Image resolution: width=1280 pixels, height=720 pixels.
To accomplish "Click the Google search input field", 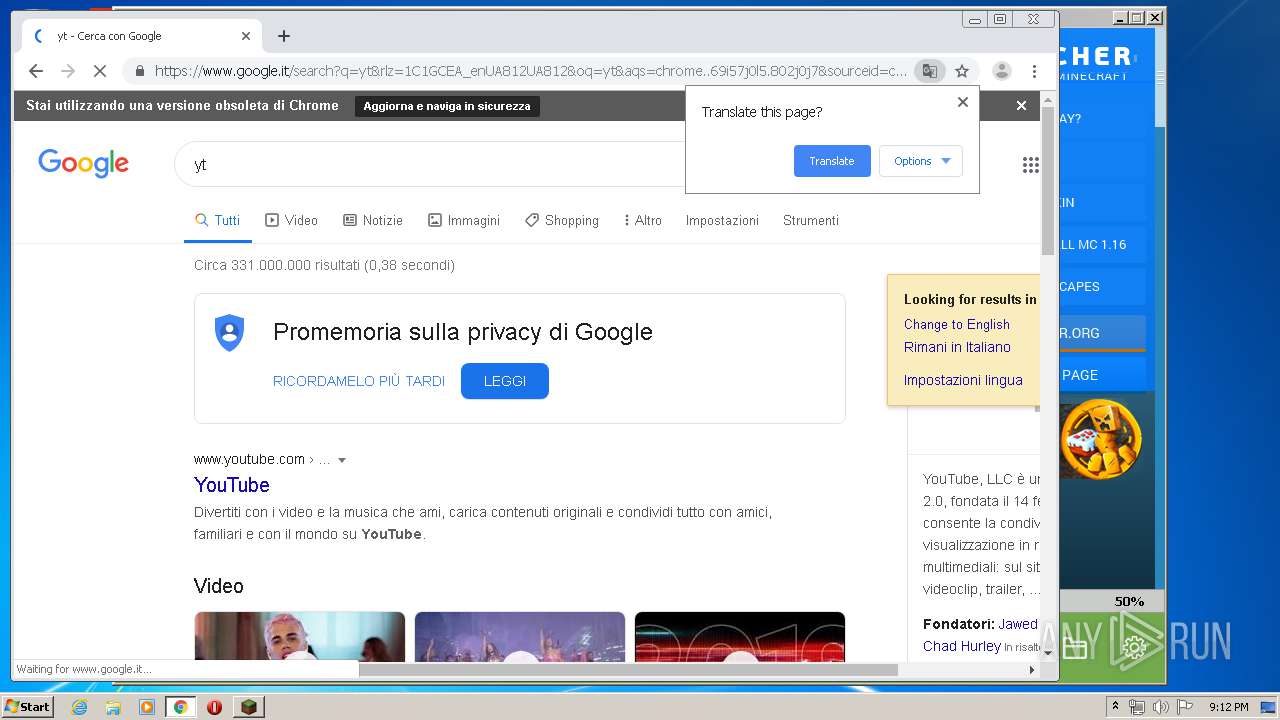I will 430,165.
